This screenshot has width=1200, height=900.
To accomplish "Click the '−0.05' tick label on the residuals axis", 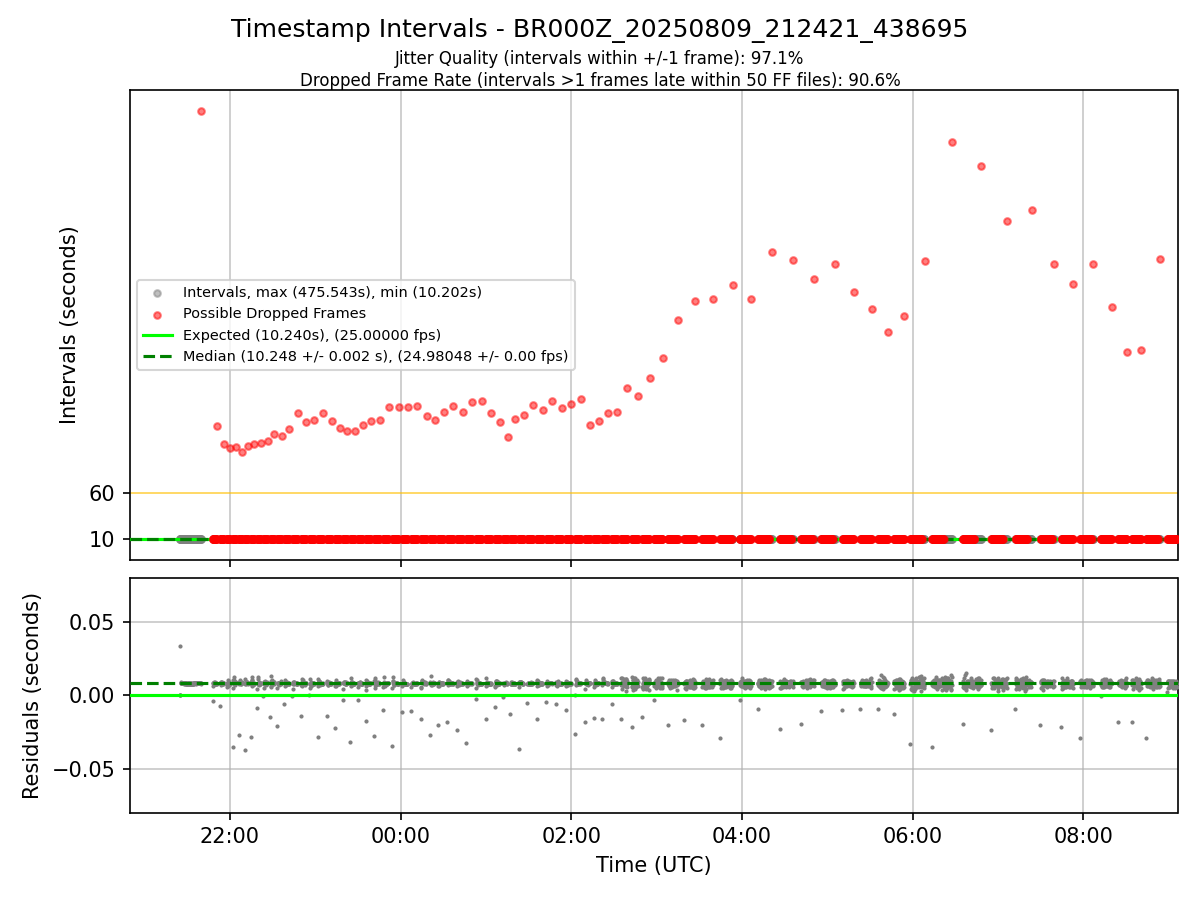I will [x=86, y=769].
